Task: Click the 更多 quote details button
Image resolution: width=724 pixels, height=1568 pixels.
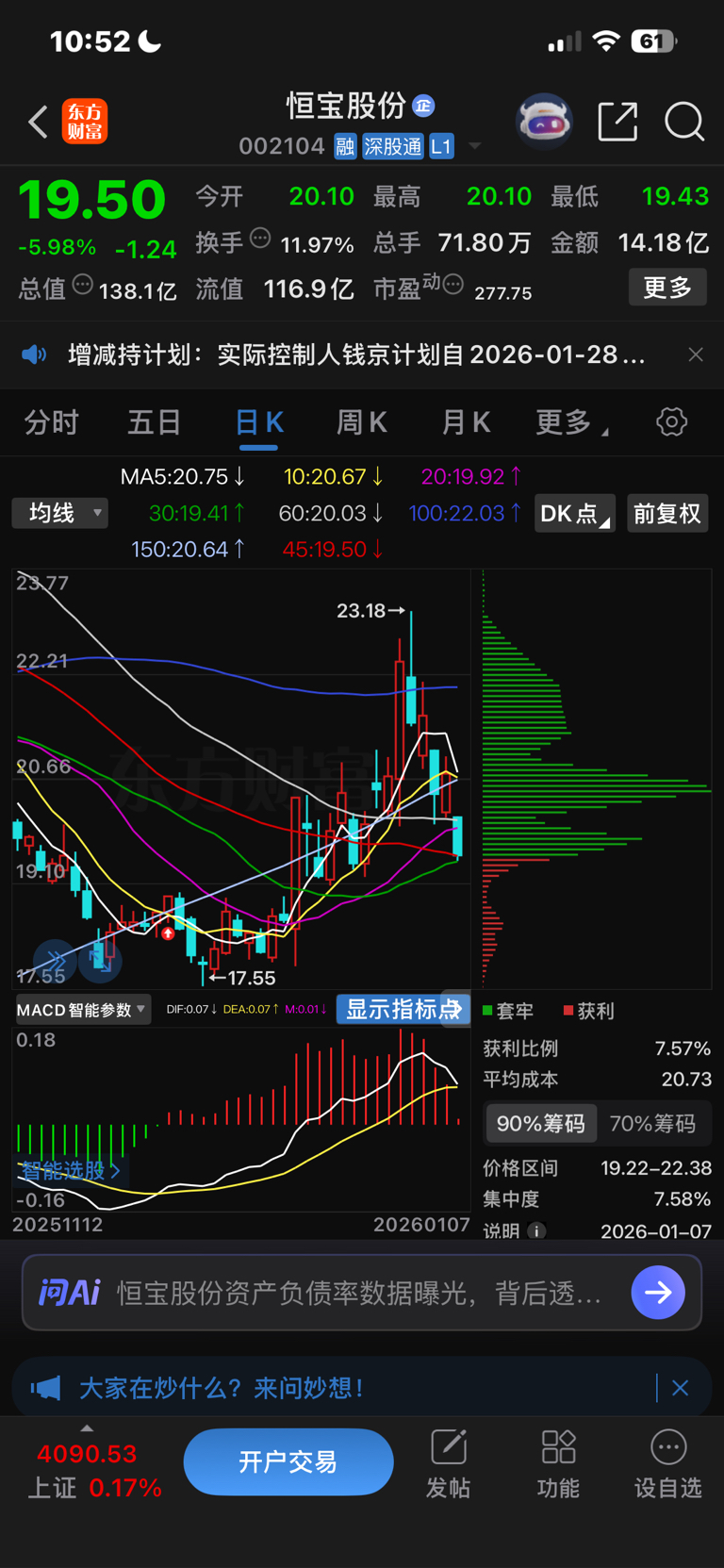Action: pyautogui.click(x=667, y=288)
